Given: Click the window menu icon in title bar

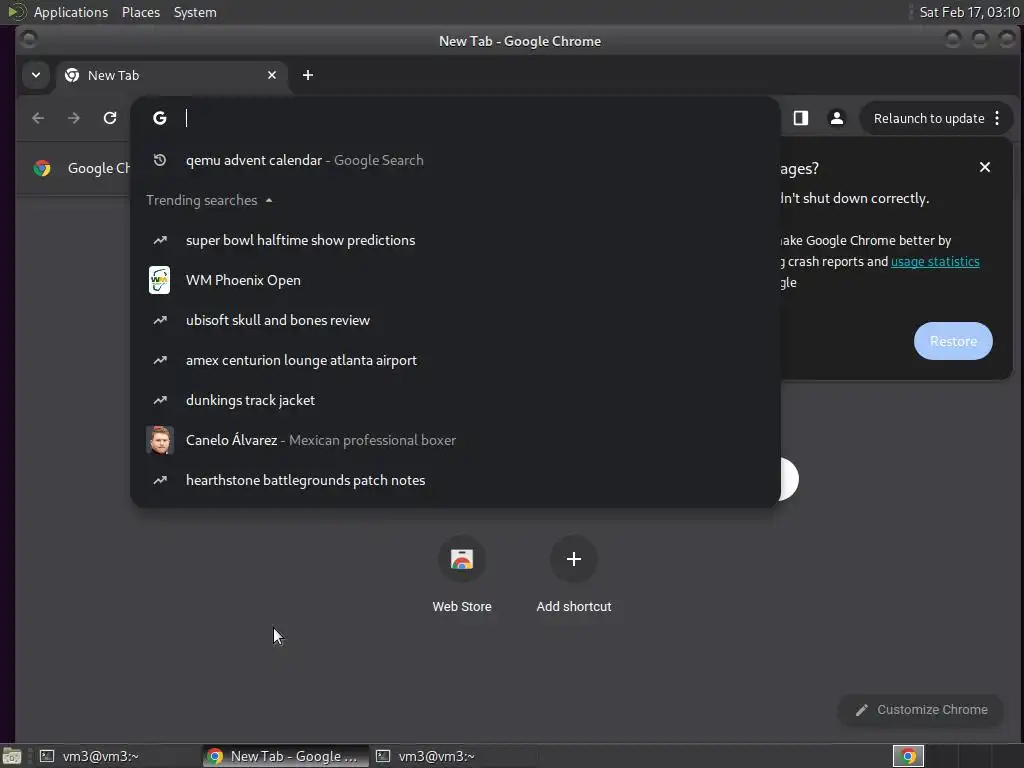Looking at the screenshot, I should point(29,40).
